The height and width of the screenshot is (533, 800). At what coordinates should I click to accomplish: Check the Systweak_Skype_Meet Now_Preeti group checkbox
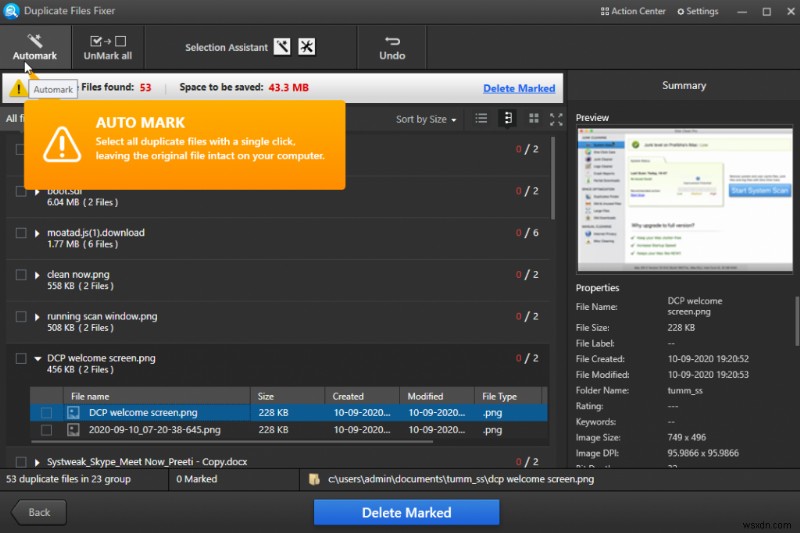[21, 462]
